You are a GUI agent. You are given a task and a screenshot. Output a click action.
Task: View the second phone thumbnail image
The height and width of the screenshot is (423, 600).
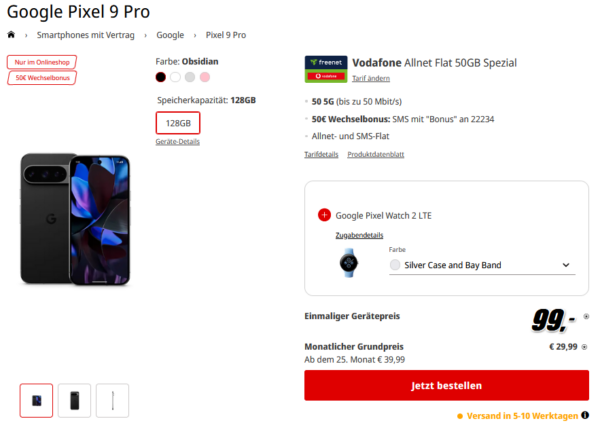75,400
